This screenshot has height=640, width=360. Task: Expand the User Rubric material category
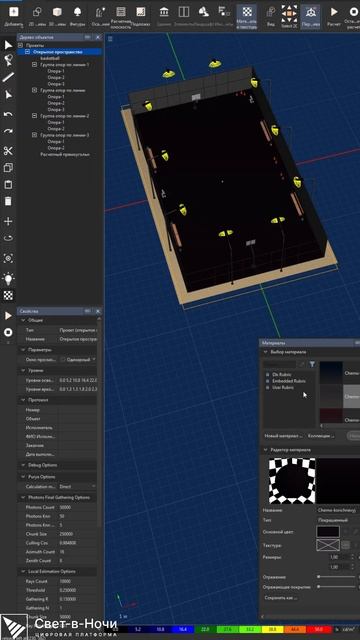click(x=268, y=387)
